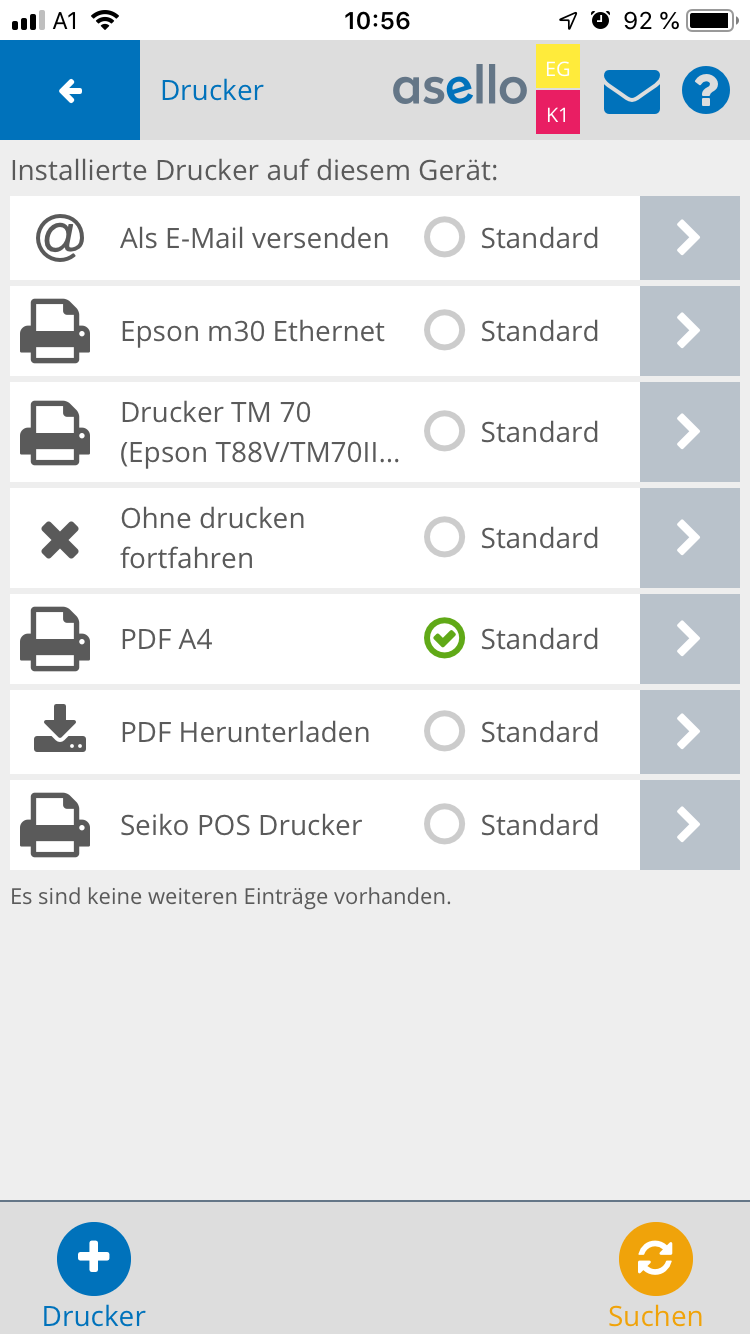Click the PDF Herunterladen download icon

59,729
